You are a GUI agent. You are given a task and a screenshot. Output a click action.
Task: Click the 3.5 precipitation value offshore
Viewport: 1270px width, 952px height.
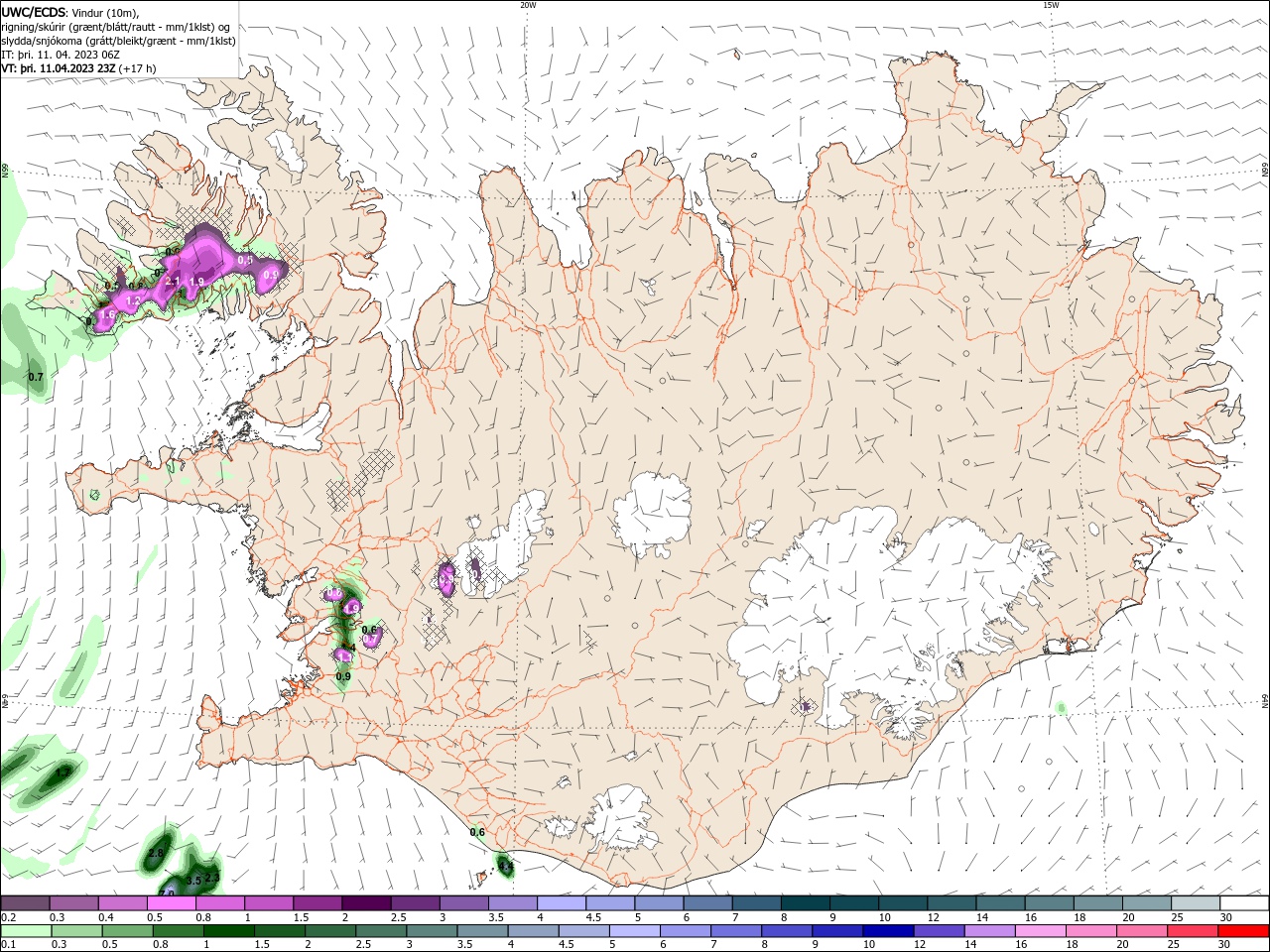pos(193,880)
